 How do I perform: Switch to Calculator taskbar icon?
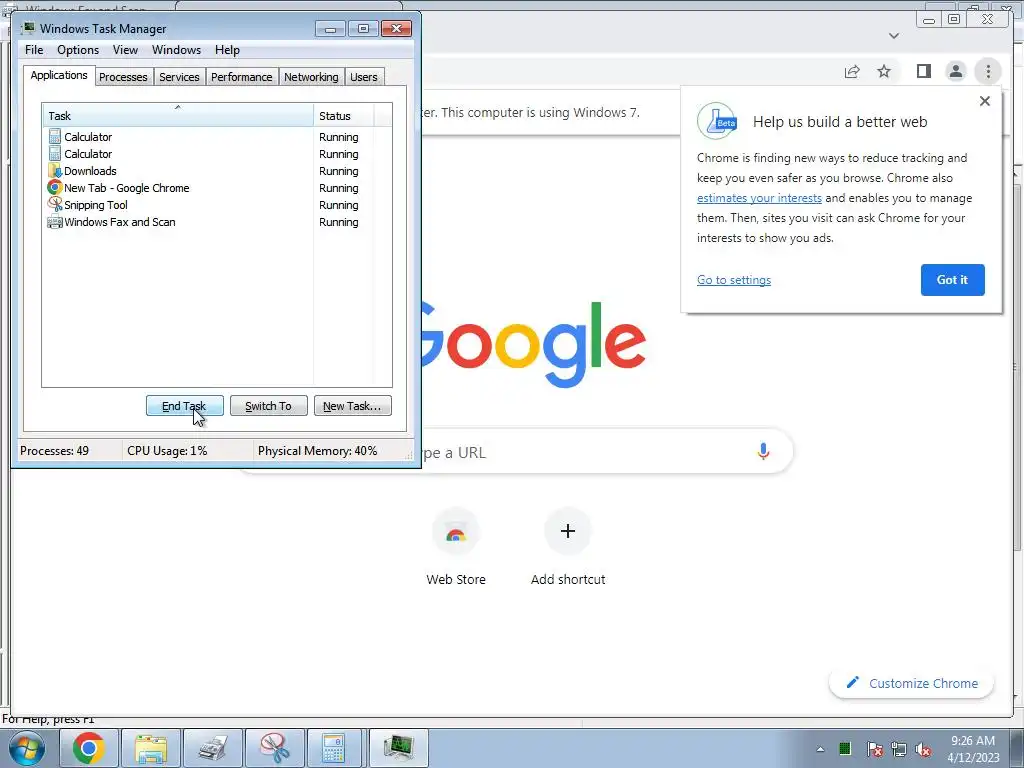tap(332, 748)
